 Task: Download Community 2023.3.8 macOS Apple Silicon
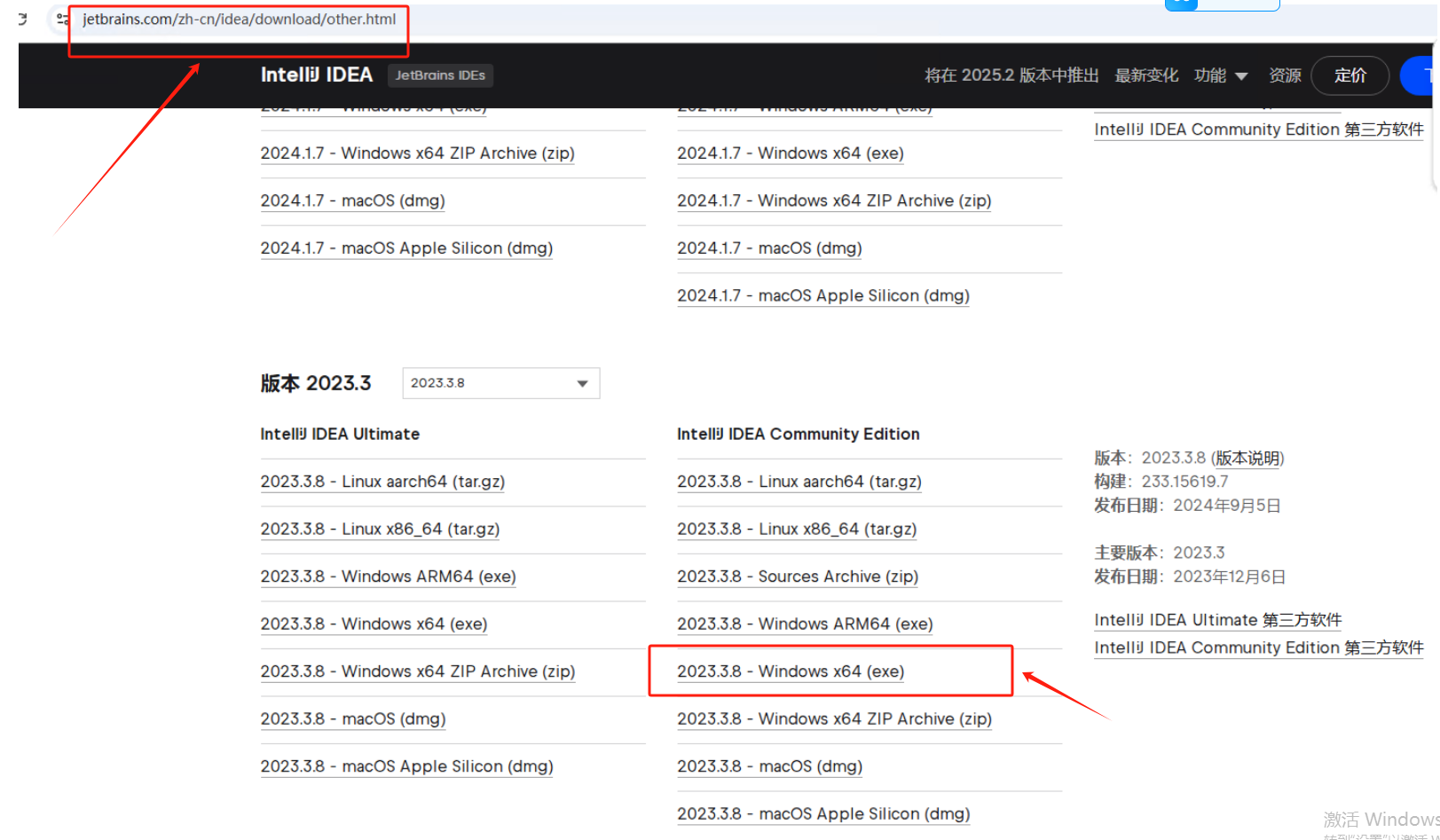coord(823,814)
